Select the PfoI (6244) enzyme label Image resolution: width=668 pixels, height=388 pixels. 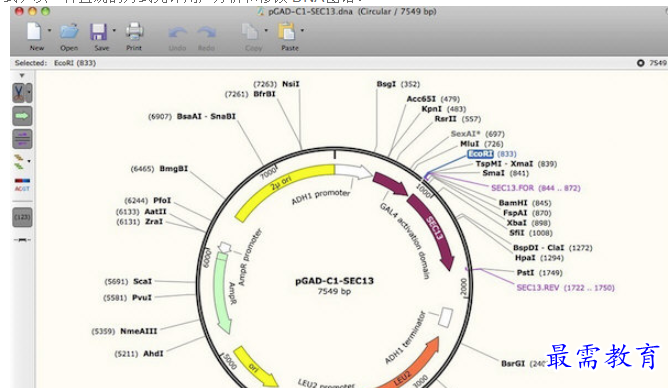147,200
